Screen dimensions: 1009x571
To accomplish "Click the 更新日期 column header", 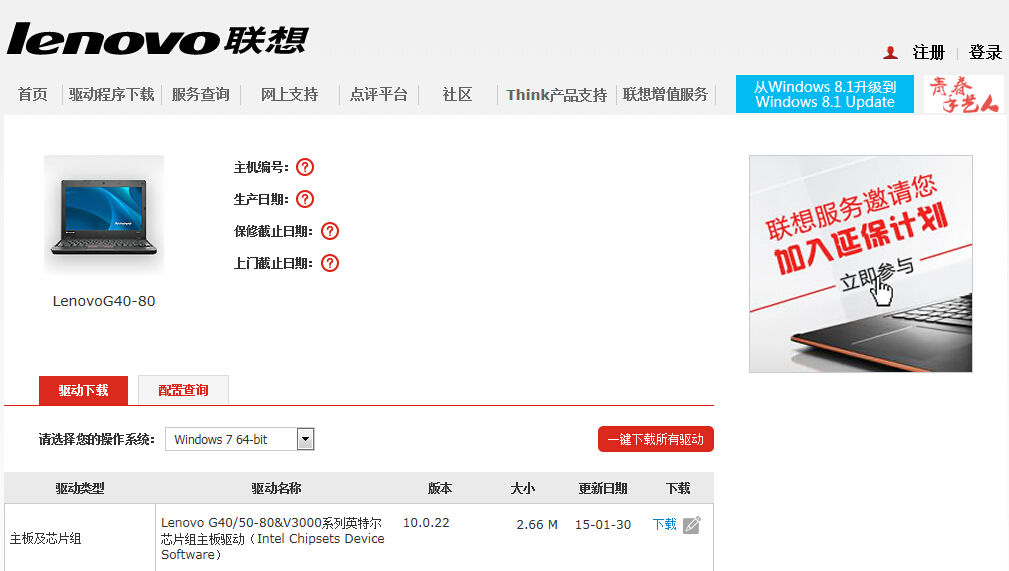I will point(603,489).
